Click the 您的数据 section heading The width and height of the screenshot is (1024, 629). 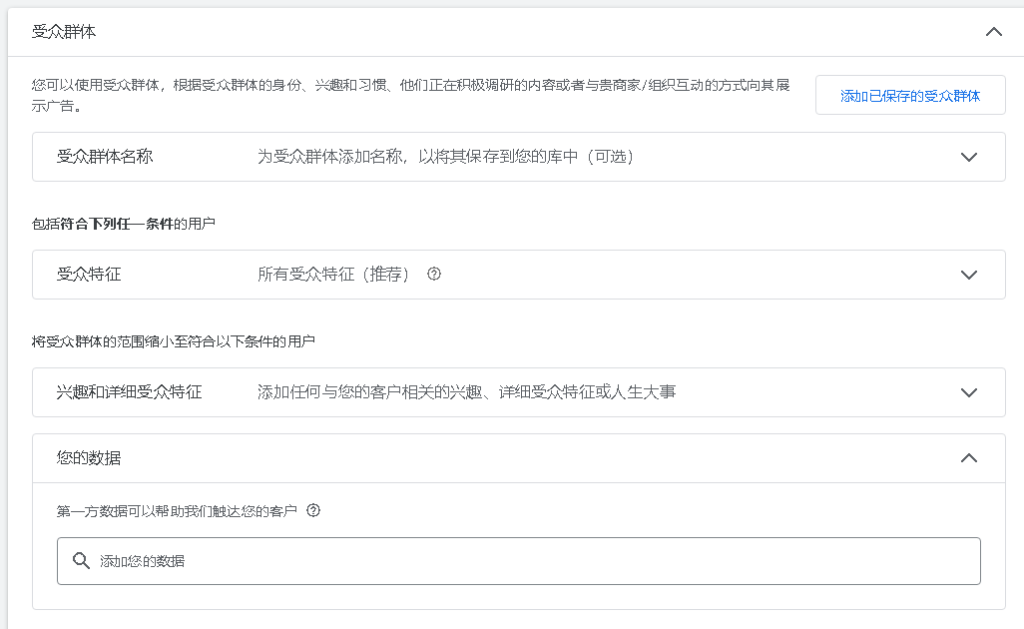89,458
